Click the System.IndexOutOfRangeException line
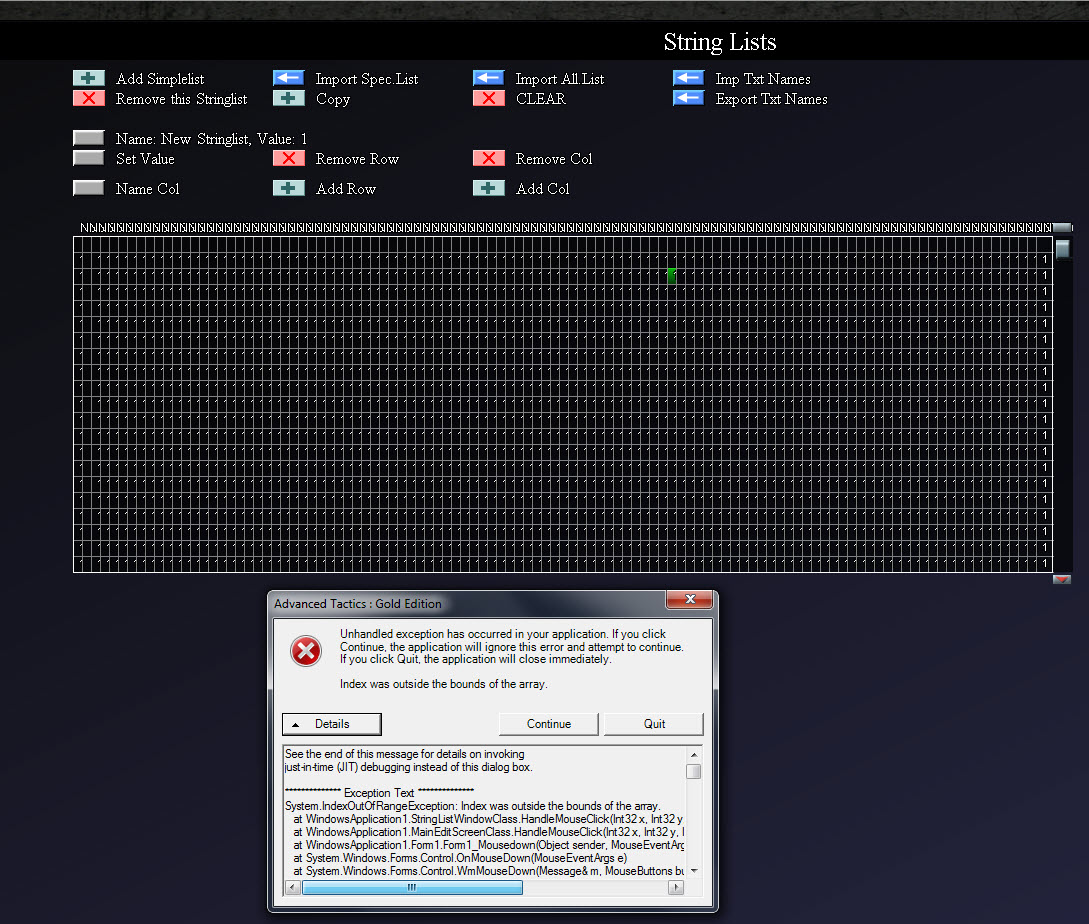 click(x=472, y=806)
